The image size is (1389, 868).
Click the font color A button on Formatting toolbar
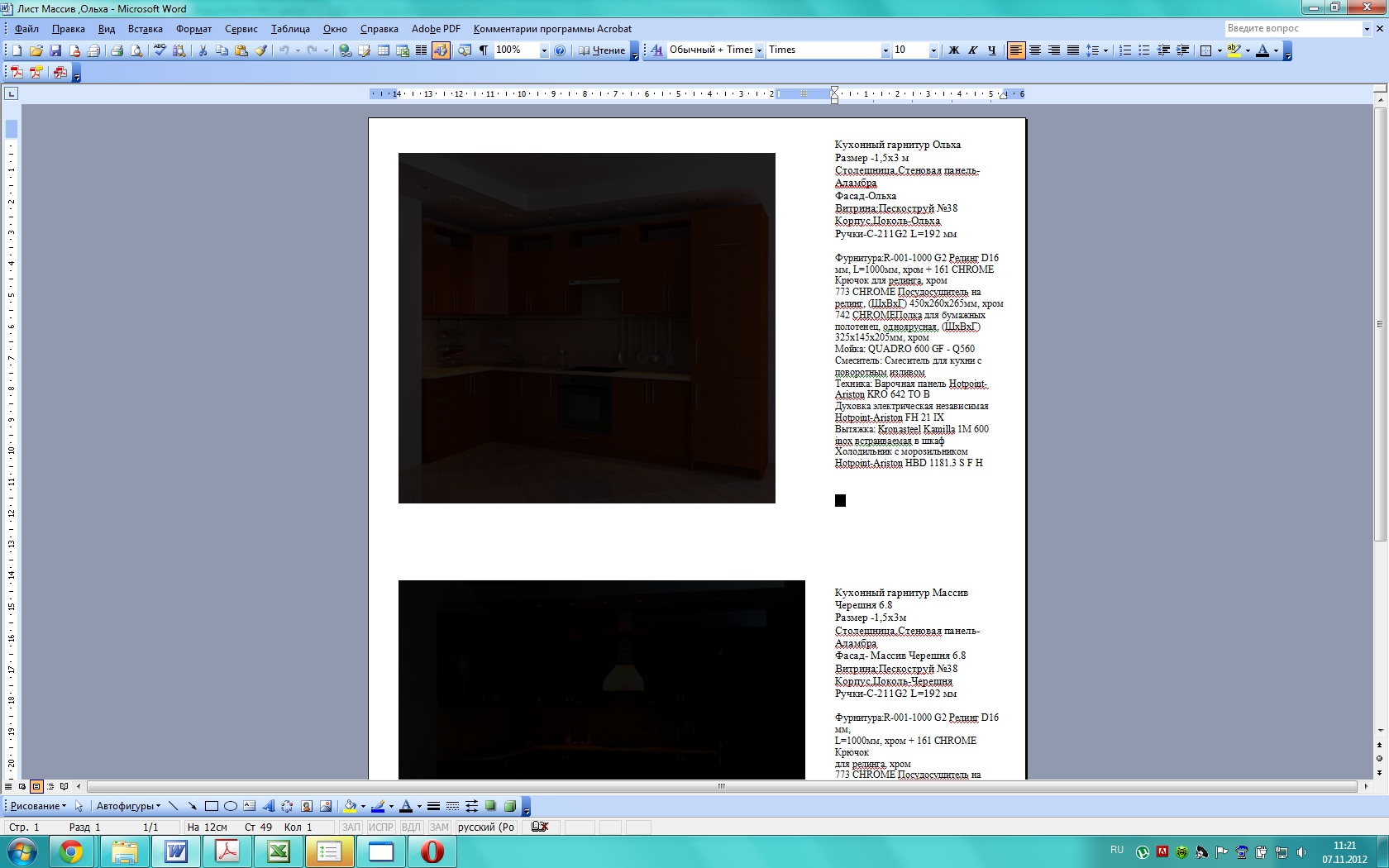[1262, 50]
